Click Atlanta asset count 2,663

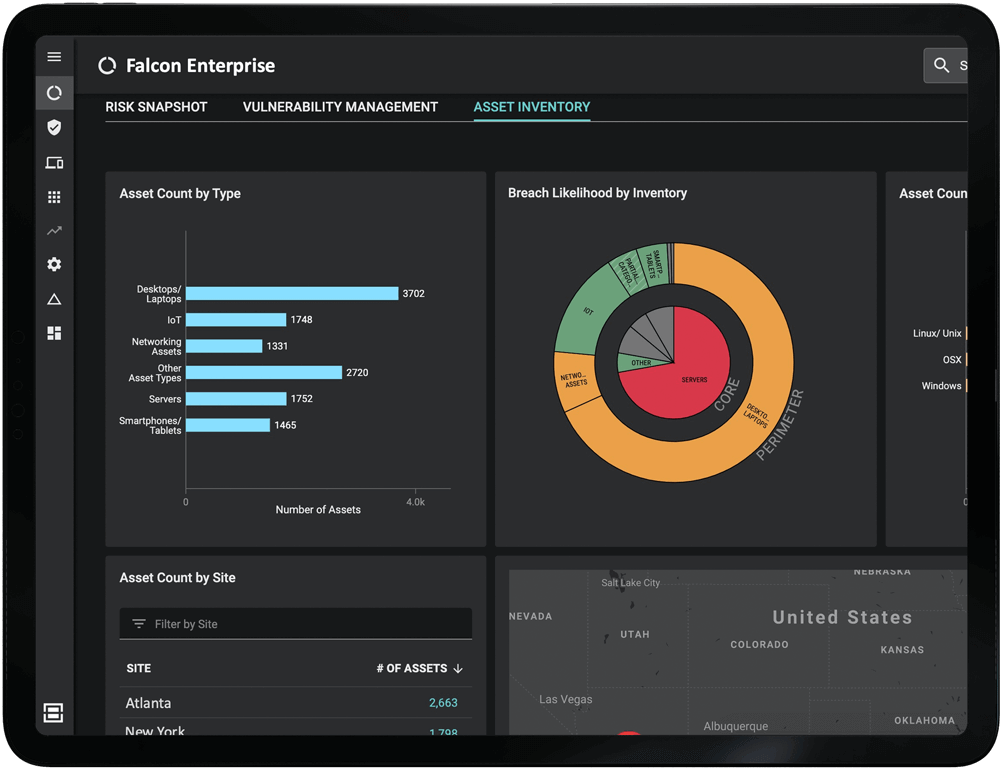pyautogui.click(x=443, y=703)
